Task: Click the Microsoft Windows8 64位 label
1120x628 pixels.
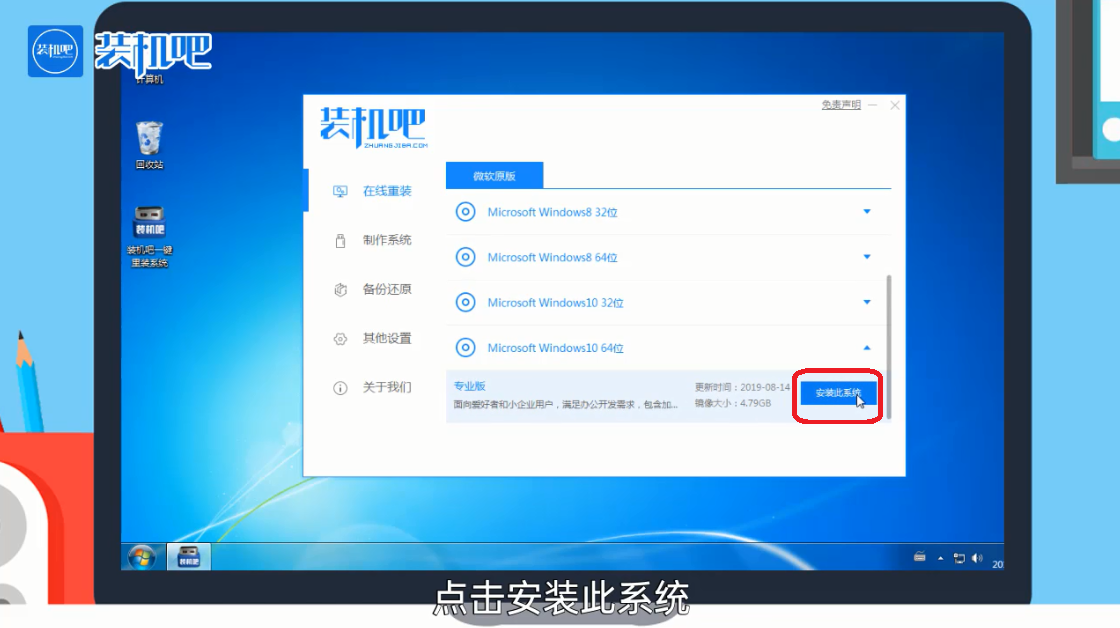Action: pyautogui.click(x=552, y=257)
